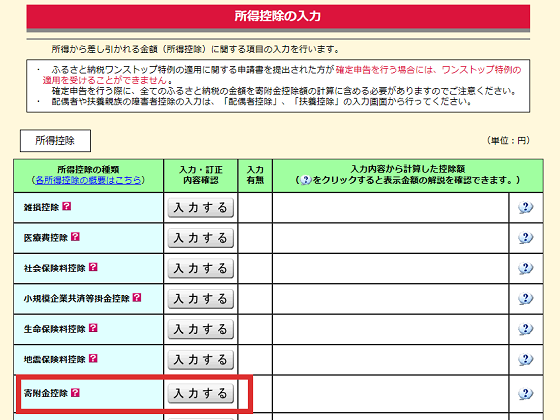The width and height of the screenshot is (560, 420).
Task: Click the blue explanation bubble in 雑損控除 row
Action: (x=525, y=207)
